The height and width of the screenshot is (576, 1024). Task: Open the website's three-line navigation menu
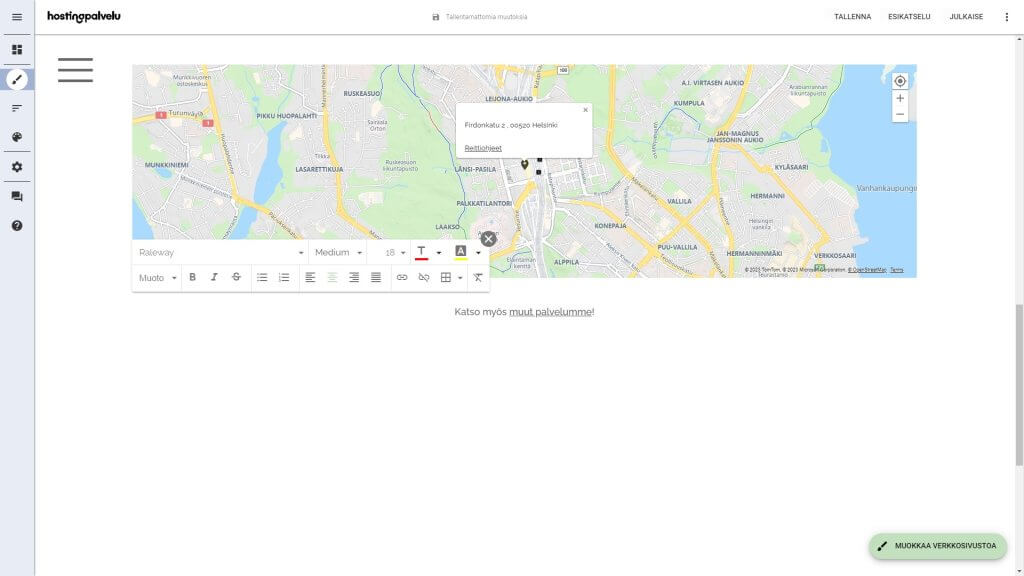75,70
